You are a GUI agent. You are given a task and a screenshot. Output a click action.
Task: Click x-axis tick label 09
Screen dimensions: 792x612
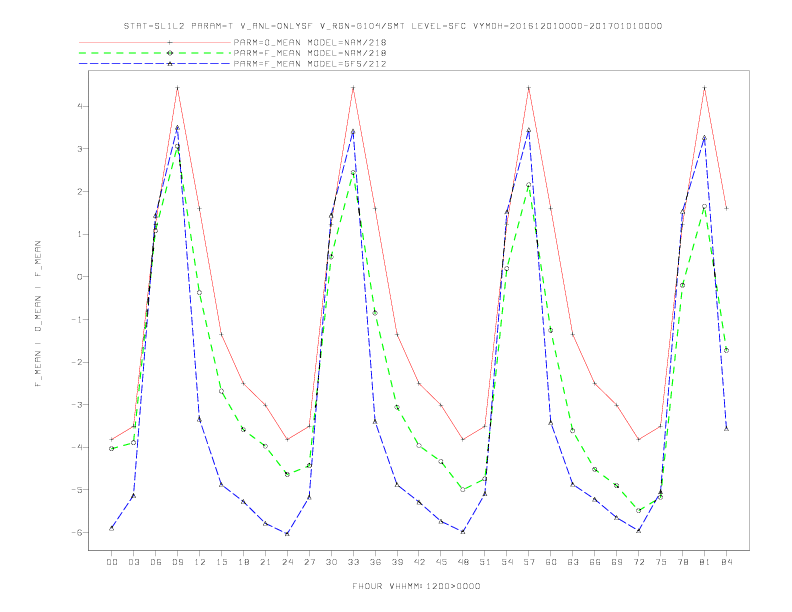[177, 562]
